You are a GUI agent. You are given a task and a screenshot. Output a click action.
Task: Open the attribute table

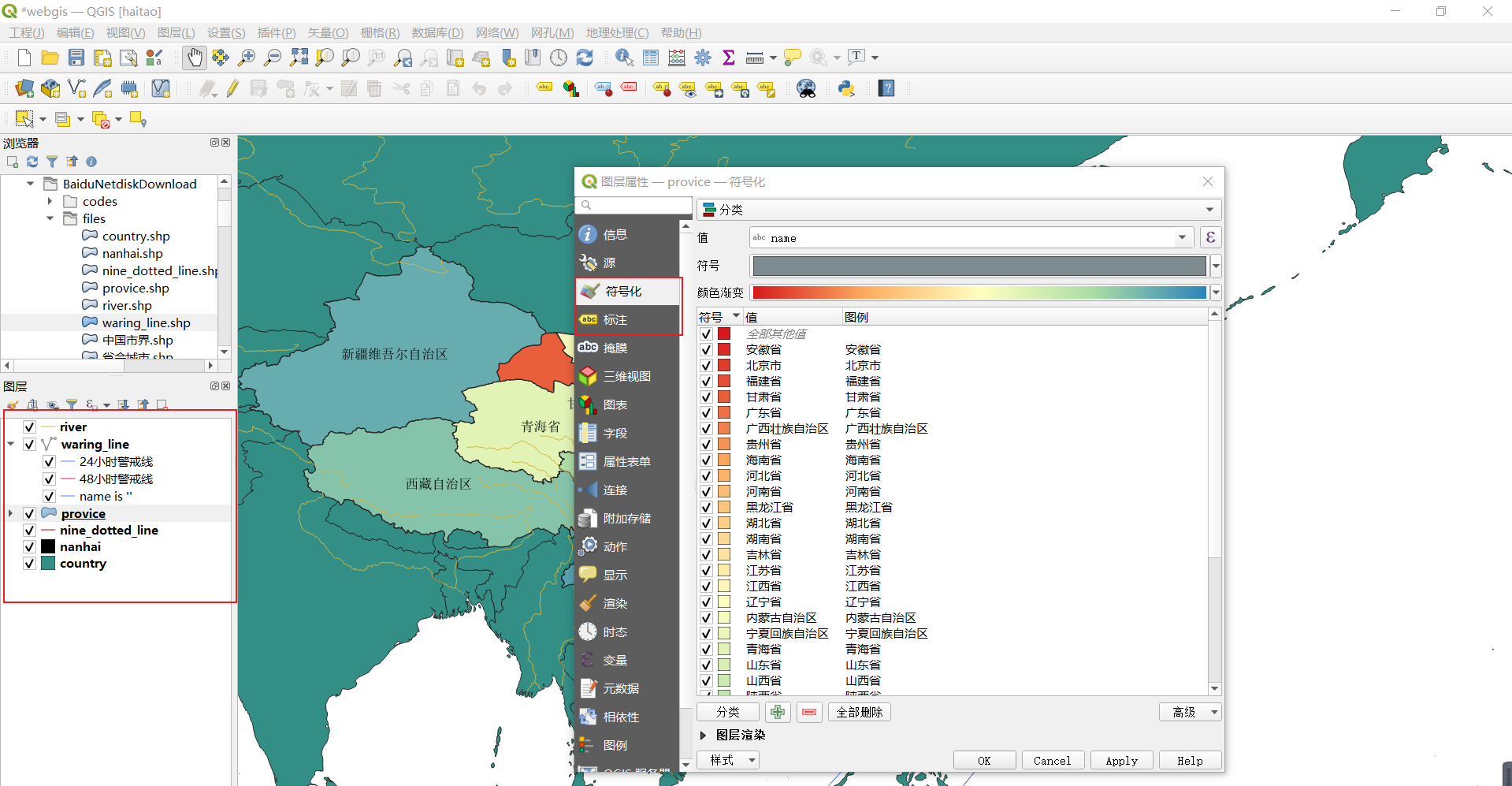(x=650, y=57)
